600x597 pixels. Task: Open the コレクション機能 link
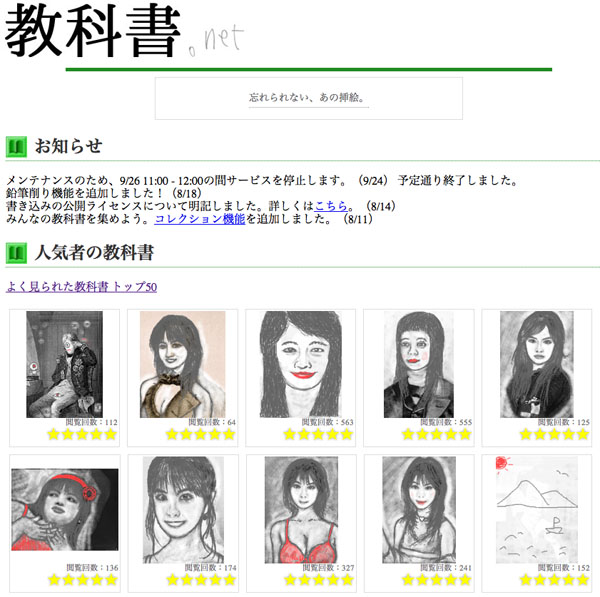(x=199, y=218)
